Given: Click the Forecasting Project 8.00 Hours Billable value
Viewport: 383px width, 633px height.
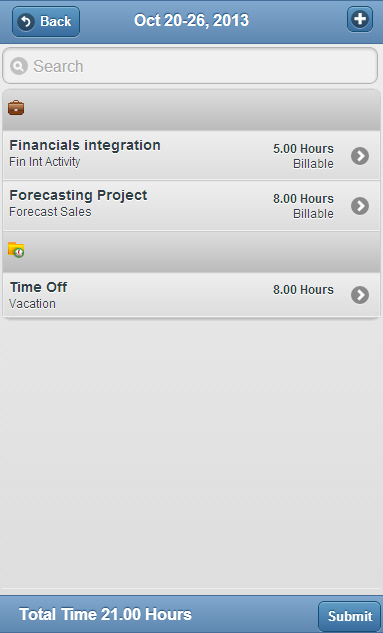Looking at the screenshot, I should coord(303,206).
